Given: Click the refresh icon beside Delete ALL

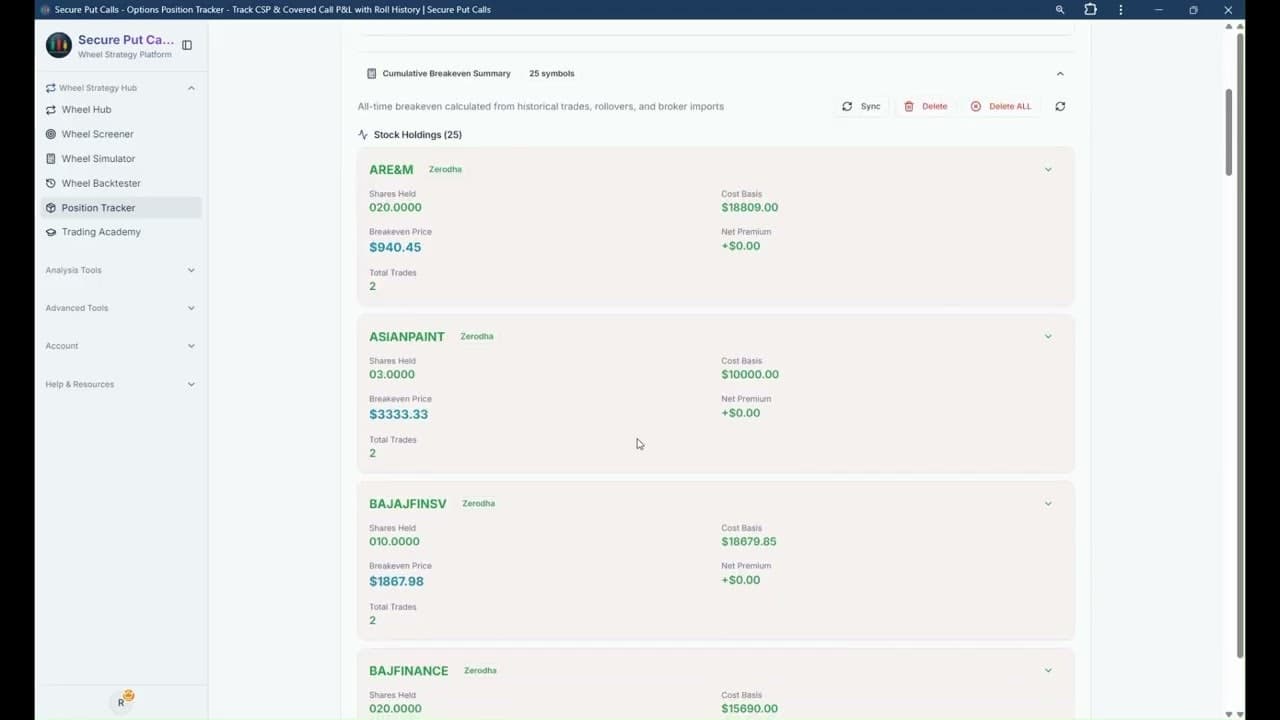Looking at the screenshot, I should [x=1060, y=106].
